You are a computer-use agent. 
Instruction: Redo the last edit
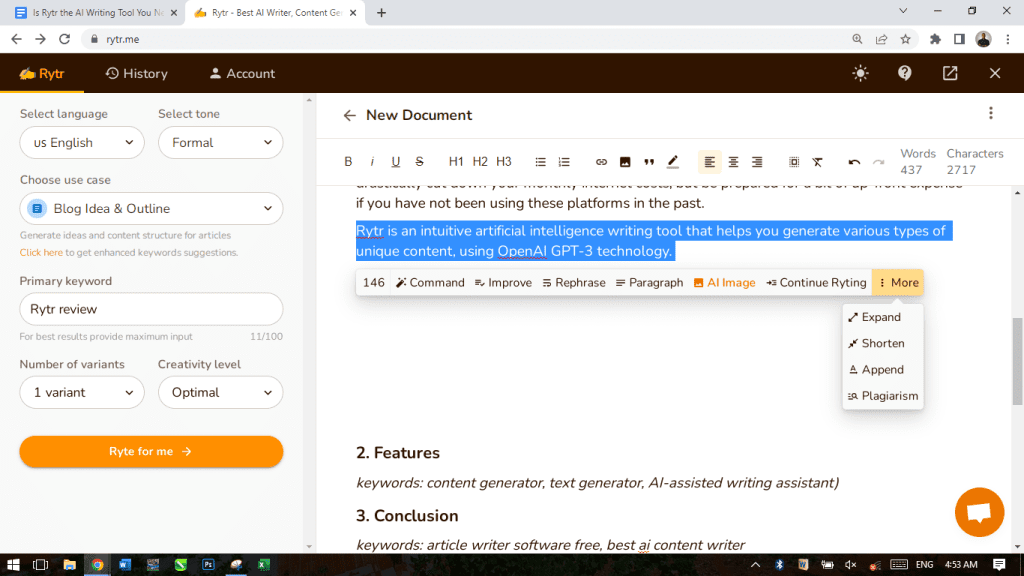[x=878, y=161]
